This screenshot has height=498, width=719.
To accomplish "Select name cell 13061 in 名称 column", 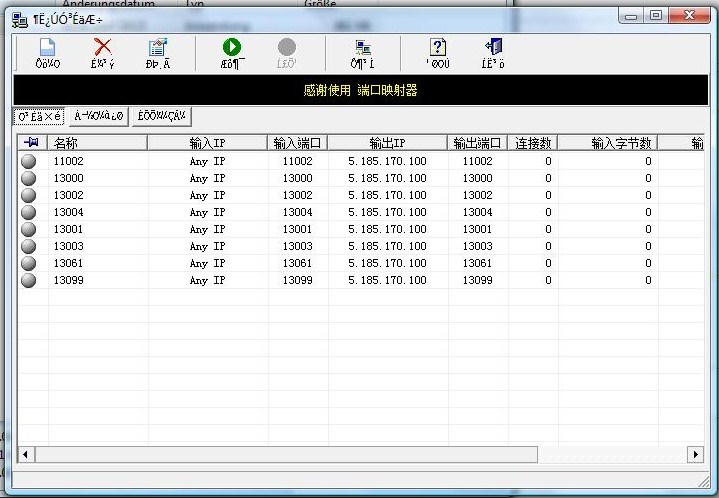I will click(69, 263).
